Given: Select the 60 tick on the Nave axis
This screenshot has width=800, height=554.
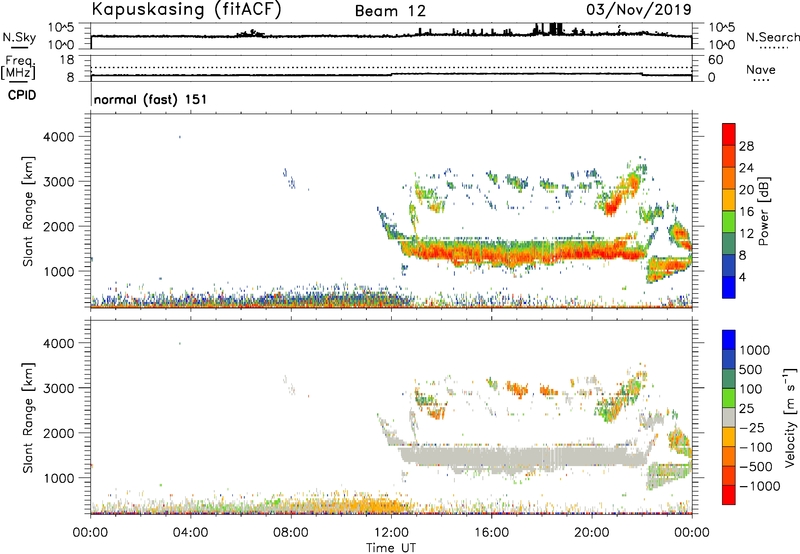Looking at the screenshot, I should coord(715,60).
